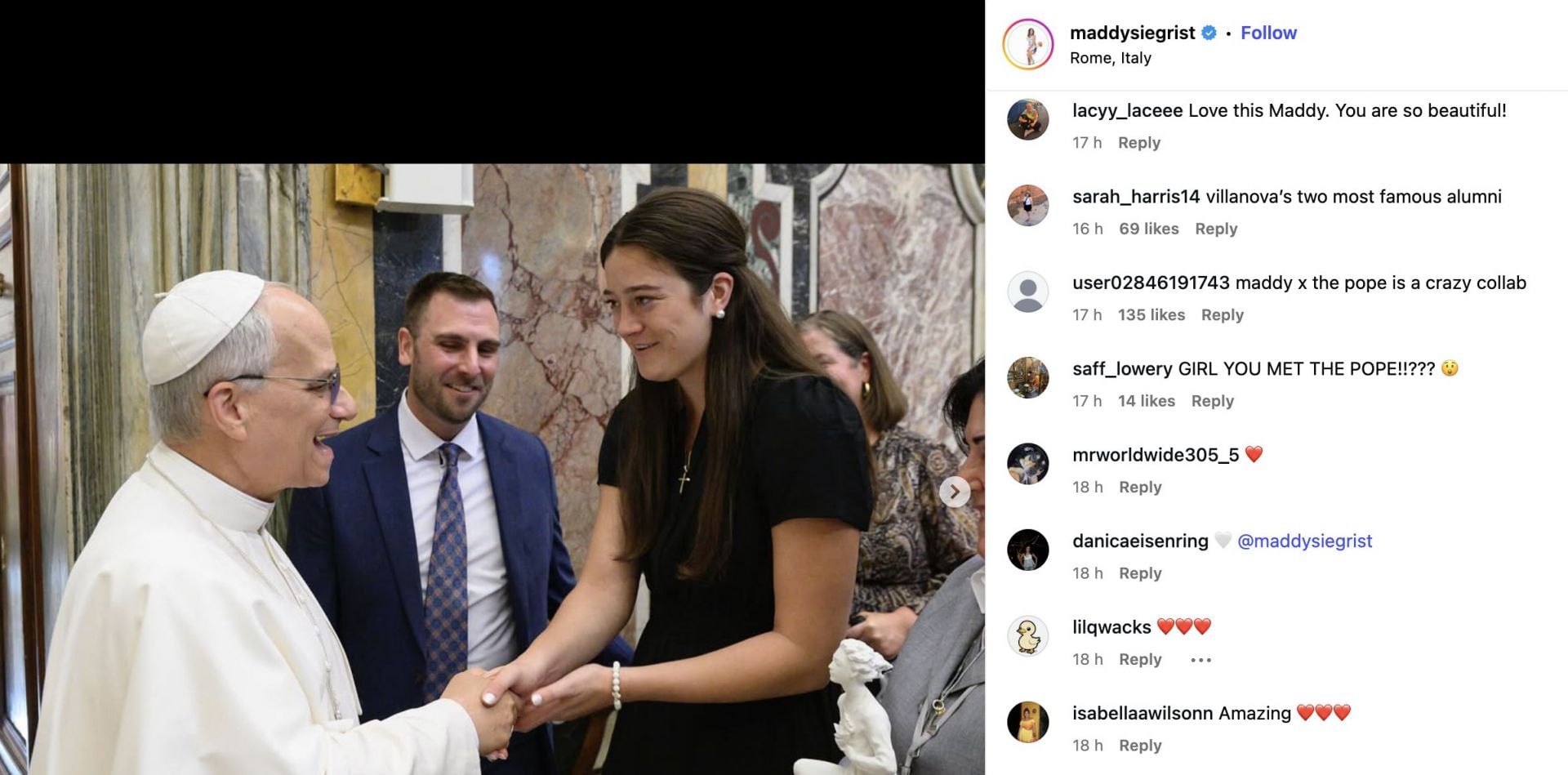View 69 likes on sarah_harris14 comment

pos(1149,229)
